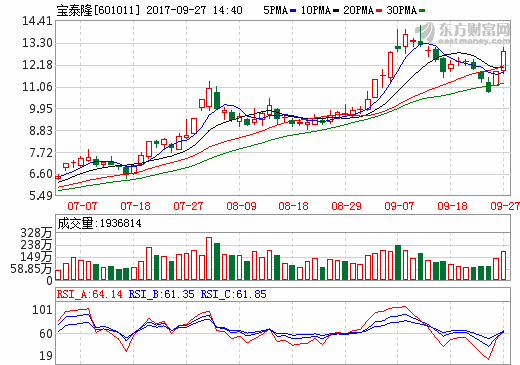Click the 20PMA red legend marker

379,11
